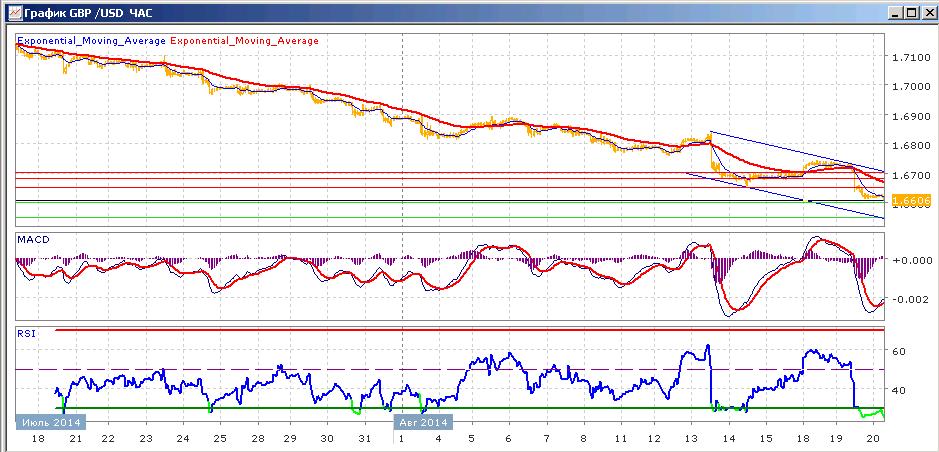Click the chart window icon in title bar
This screenshot has width=939, height=452.
click(14, 11)
